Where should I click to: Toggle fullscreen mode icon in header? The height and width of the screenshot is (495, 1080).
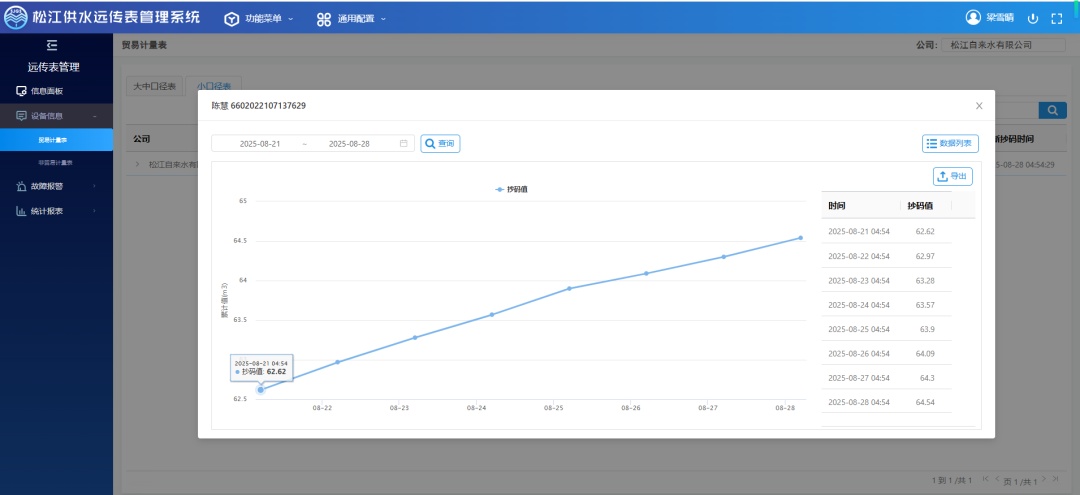coord(1057,19)
